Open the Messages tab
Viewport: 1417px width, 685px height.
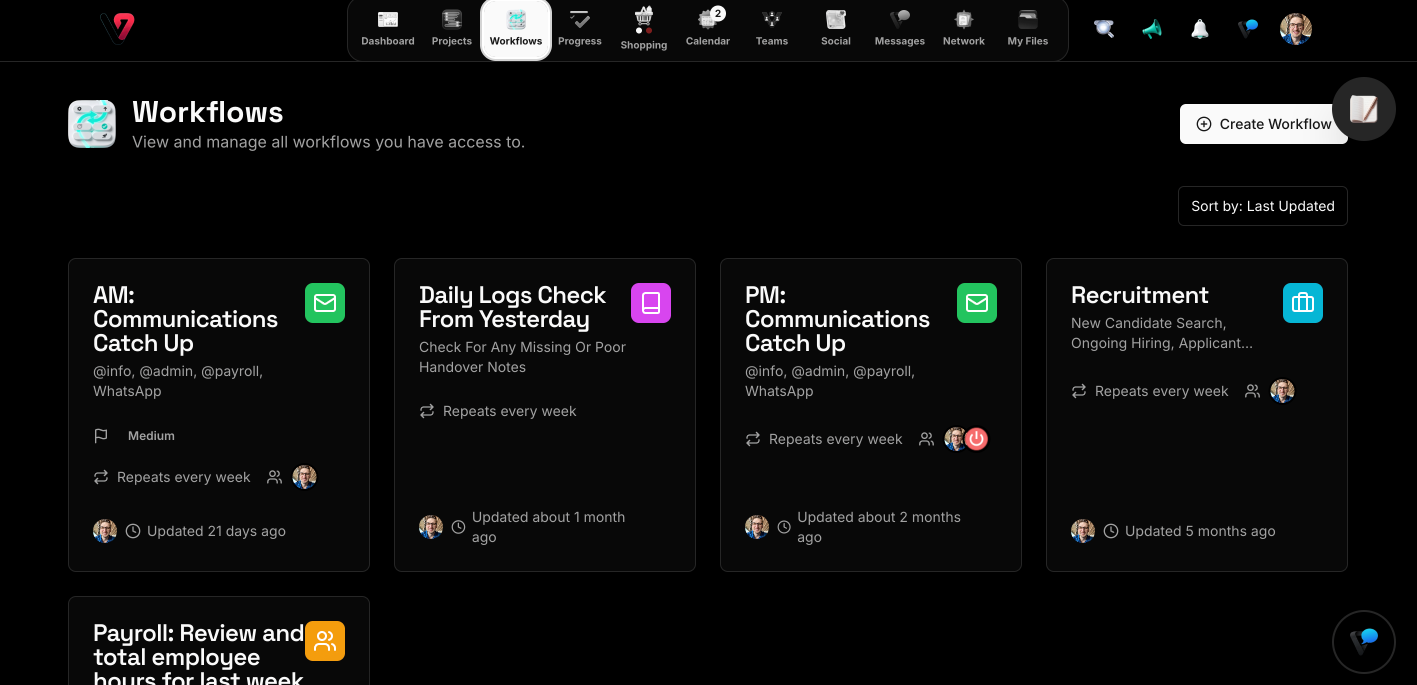899,29
